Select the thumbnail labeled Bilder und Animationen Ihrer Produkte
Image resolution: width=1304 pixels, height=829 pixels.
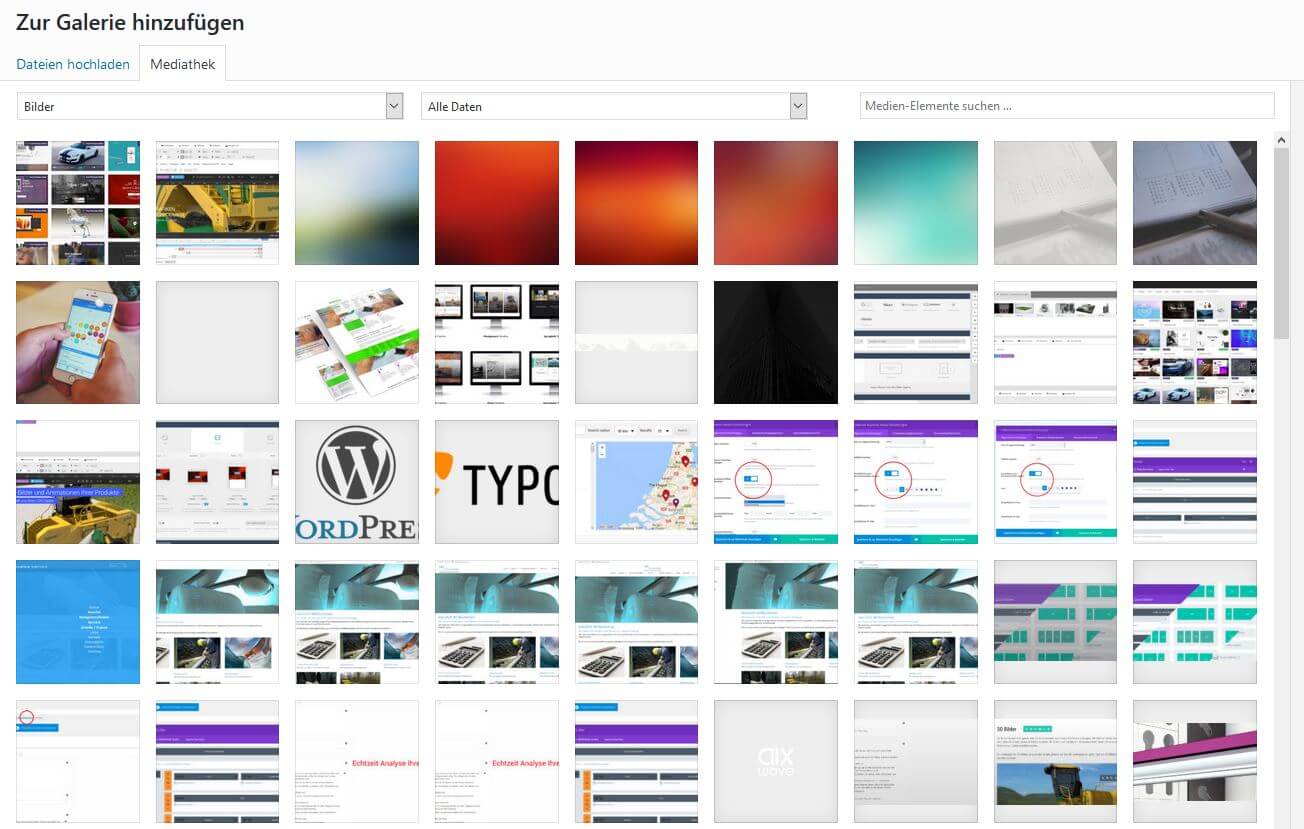(78, 482)
